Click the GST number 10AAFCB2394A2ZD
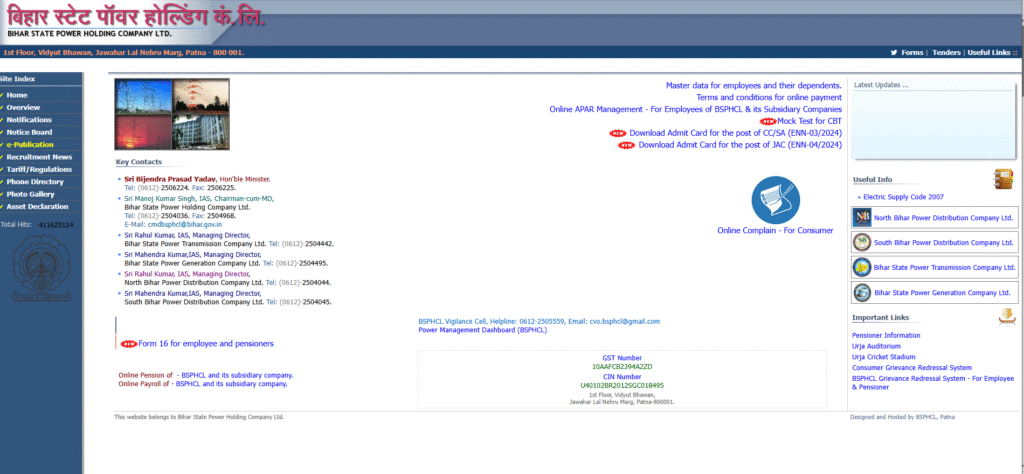Screen dimensions: 1024x474 click(622, 367)
